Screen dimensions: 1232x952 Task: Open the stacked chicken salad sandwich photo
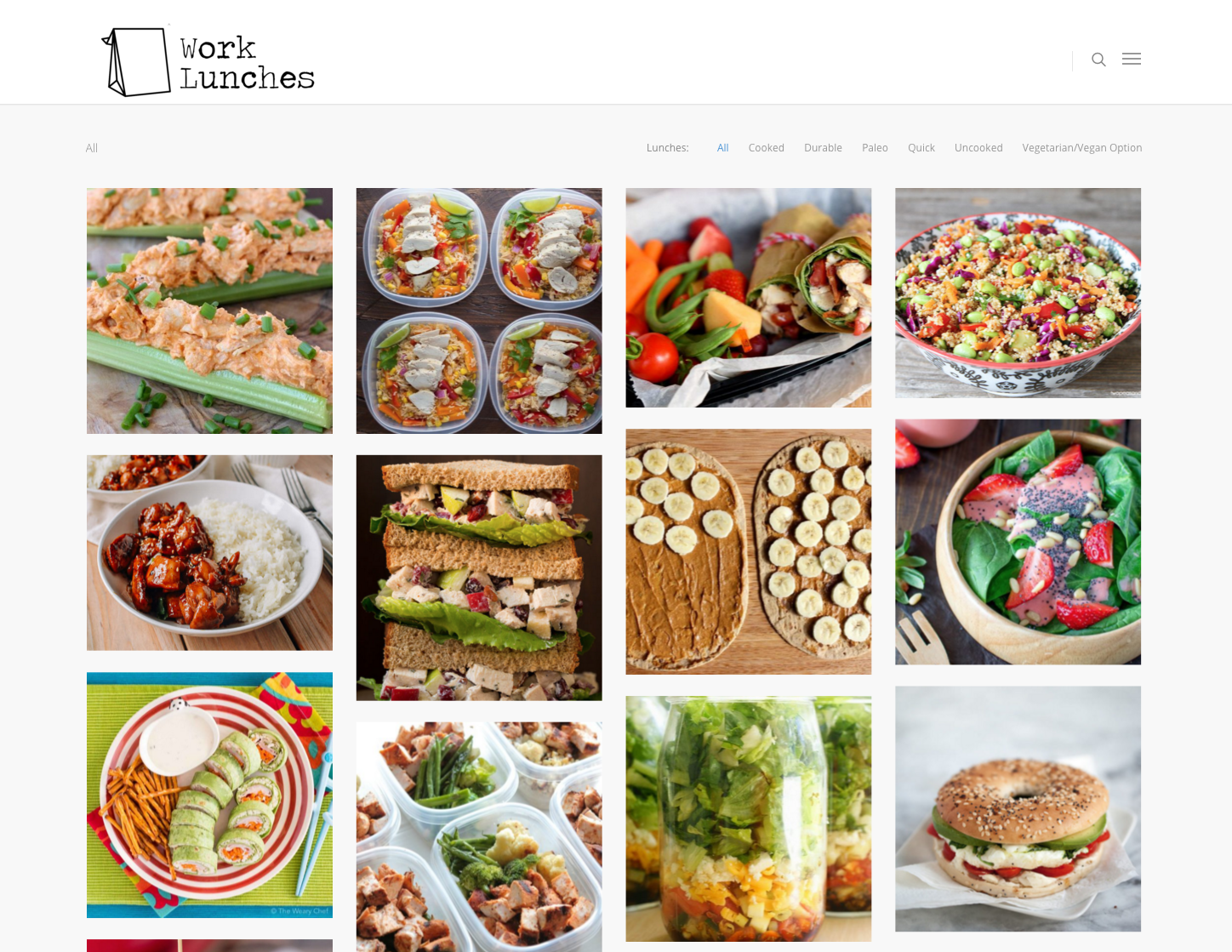(x=479, y=578)
